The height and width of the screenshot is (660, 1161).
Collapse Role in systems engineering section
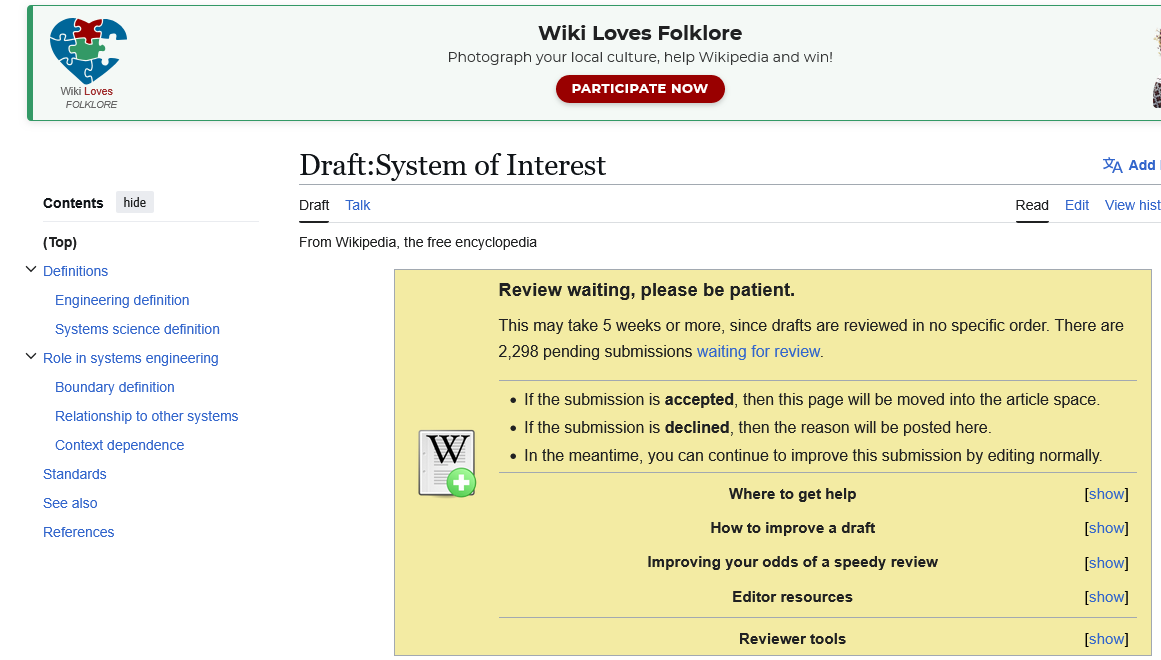click(31, 357)
